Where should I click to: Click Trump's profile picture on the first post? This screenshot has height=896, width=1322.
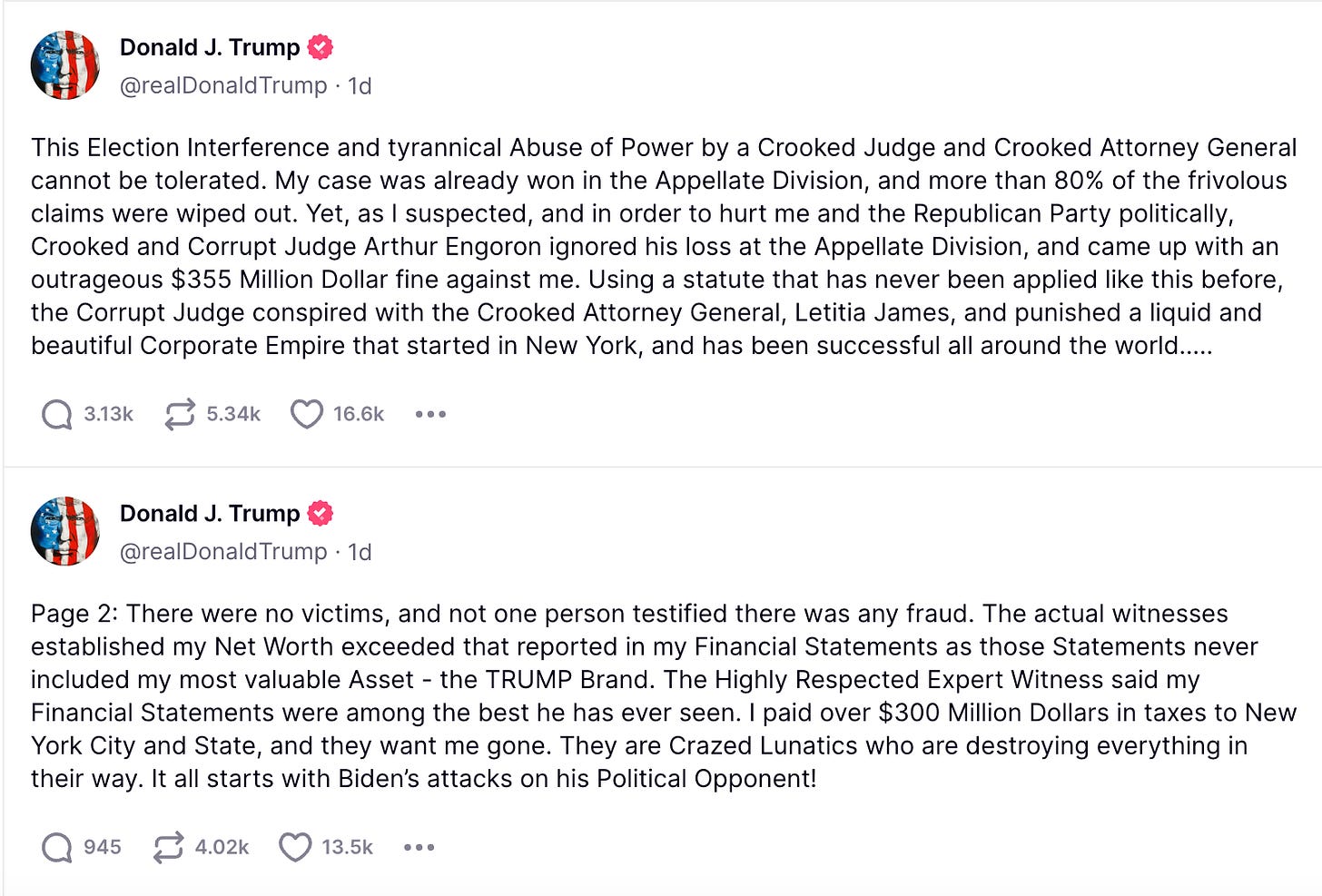click(64, 66)
